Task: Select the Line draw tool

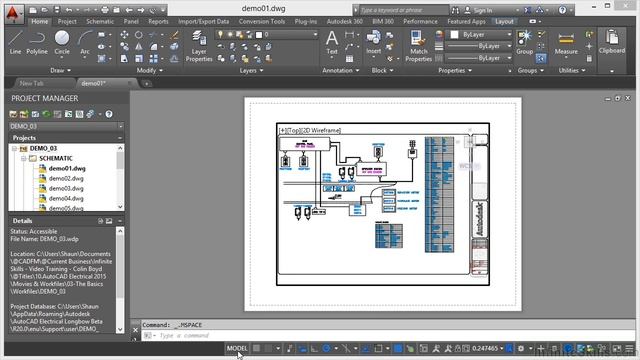Action: 15,42
